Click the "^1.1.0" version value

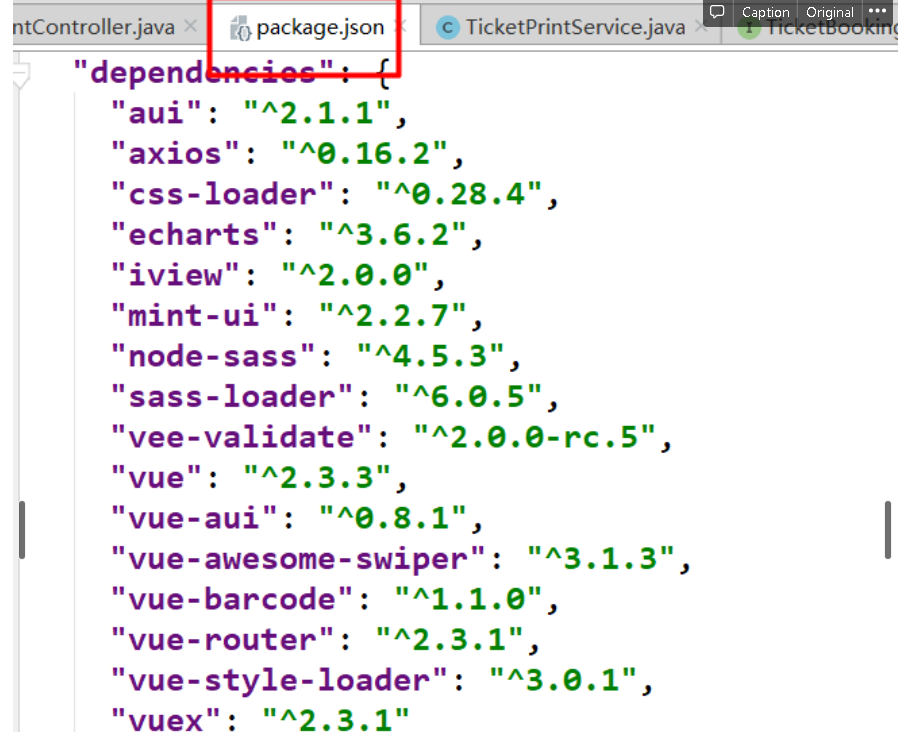click(468, 599)
